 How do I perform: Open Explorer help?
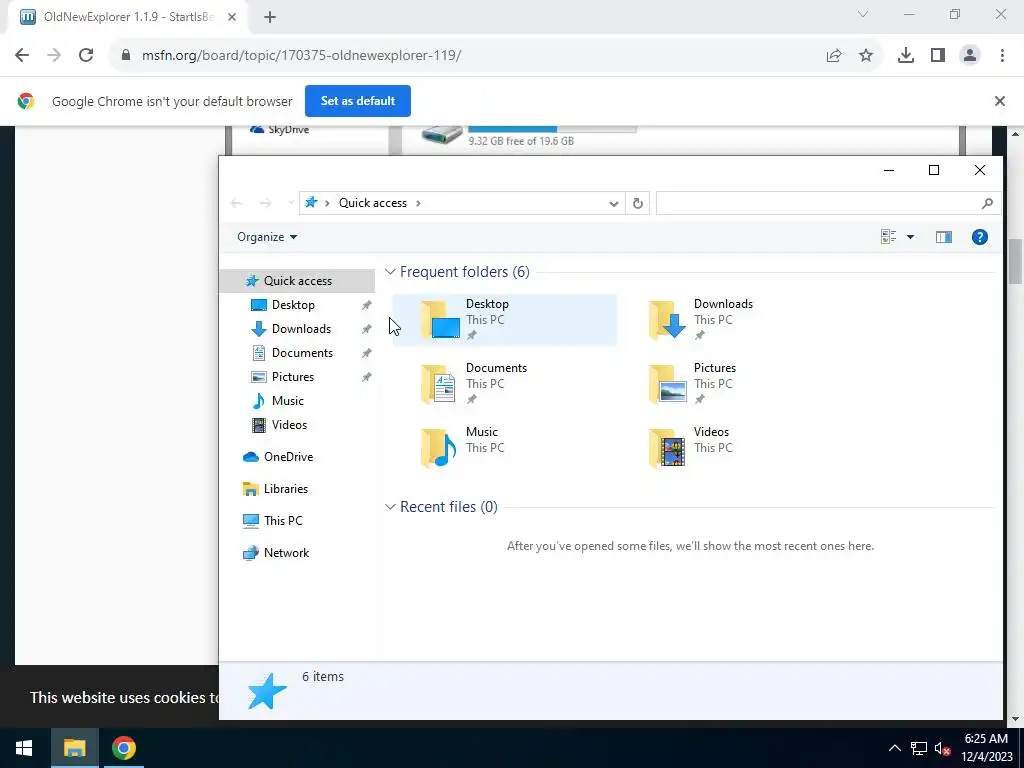[x=980, y=237]
